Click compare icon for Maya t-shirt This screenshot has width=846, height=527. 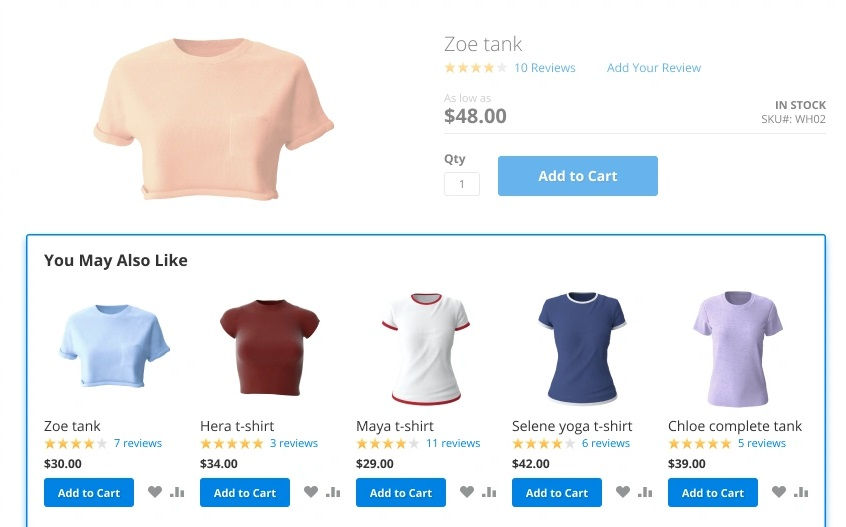tap(489, 491)
